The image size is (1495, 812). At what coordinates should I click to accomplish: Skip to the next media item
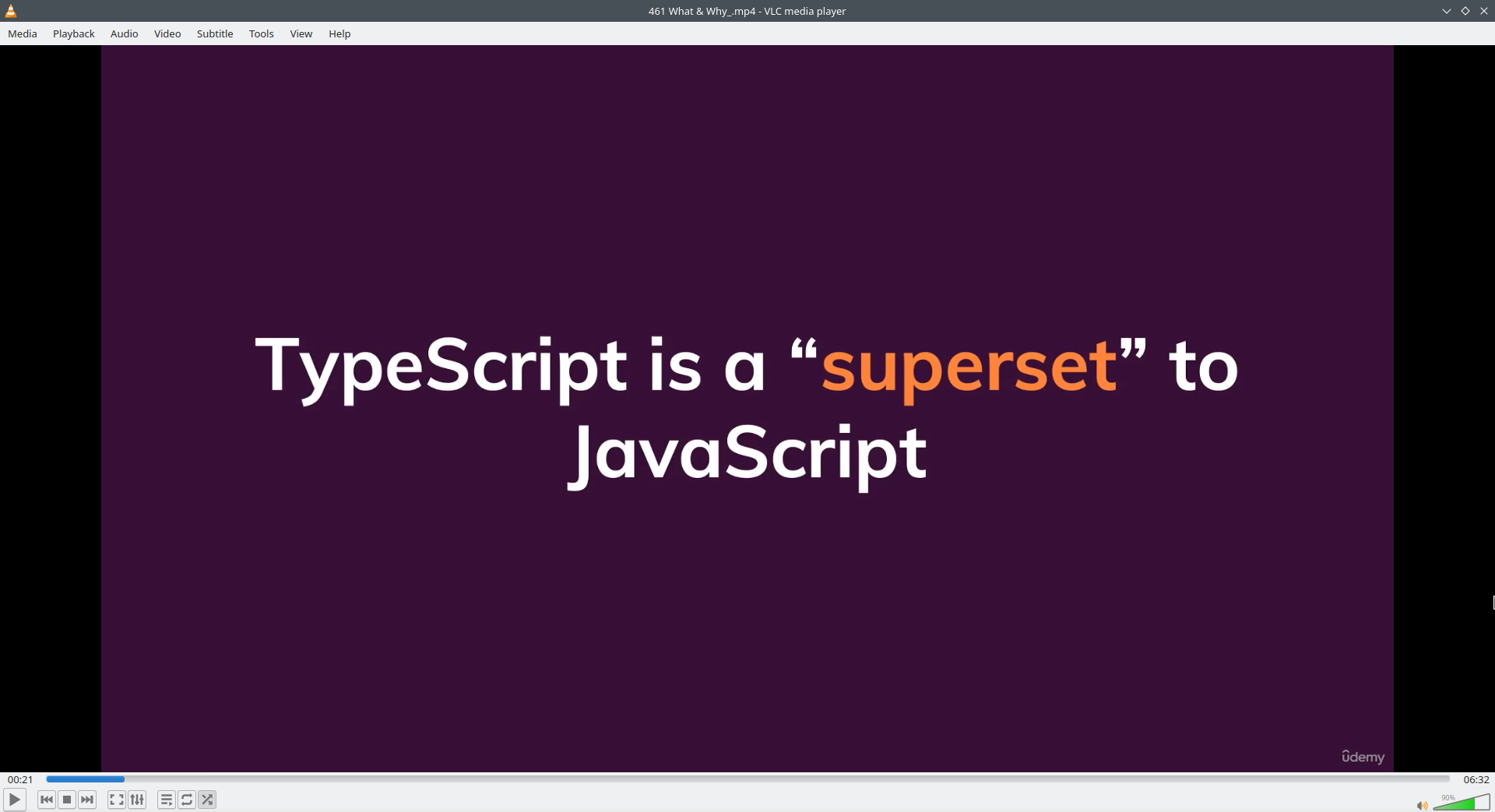click(87, 800)
